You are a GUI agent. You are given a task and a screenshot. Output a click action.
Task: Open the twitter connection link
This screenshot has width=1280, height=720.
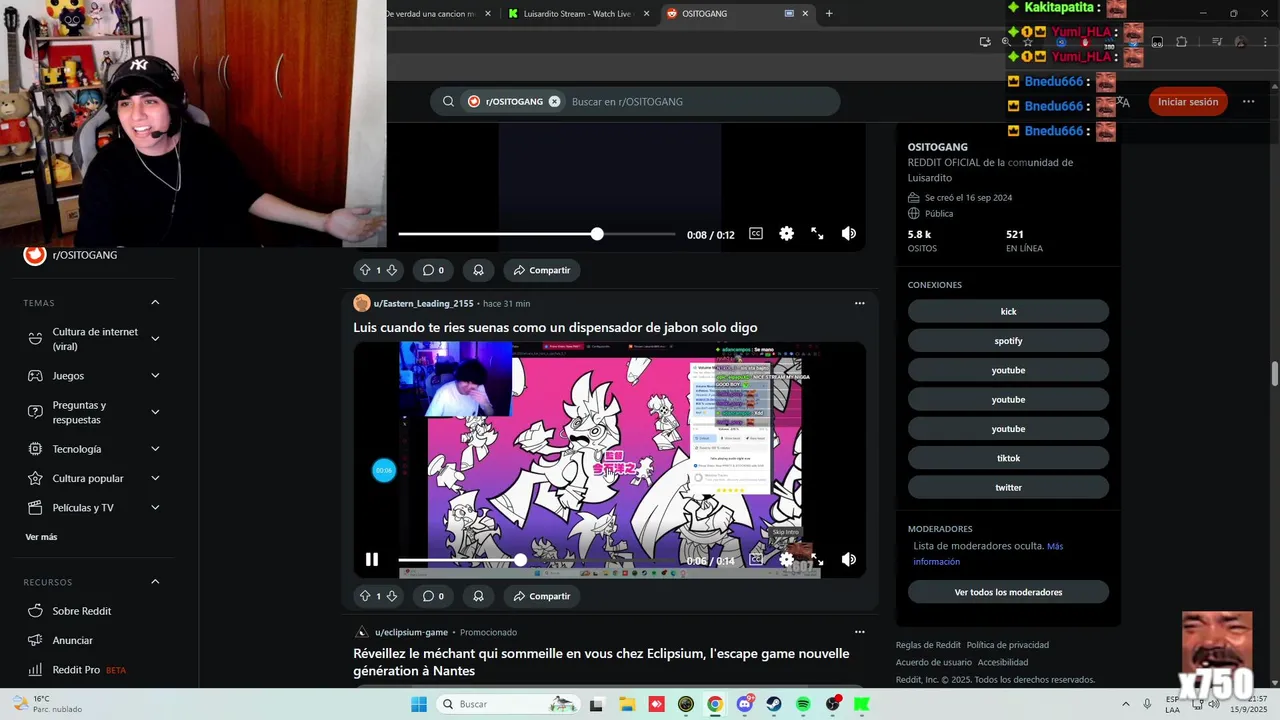coord(1008,487)
